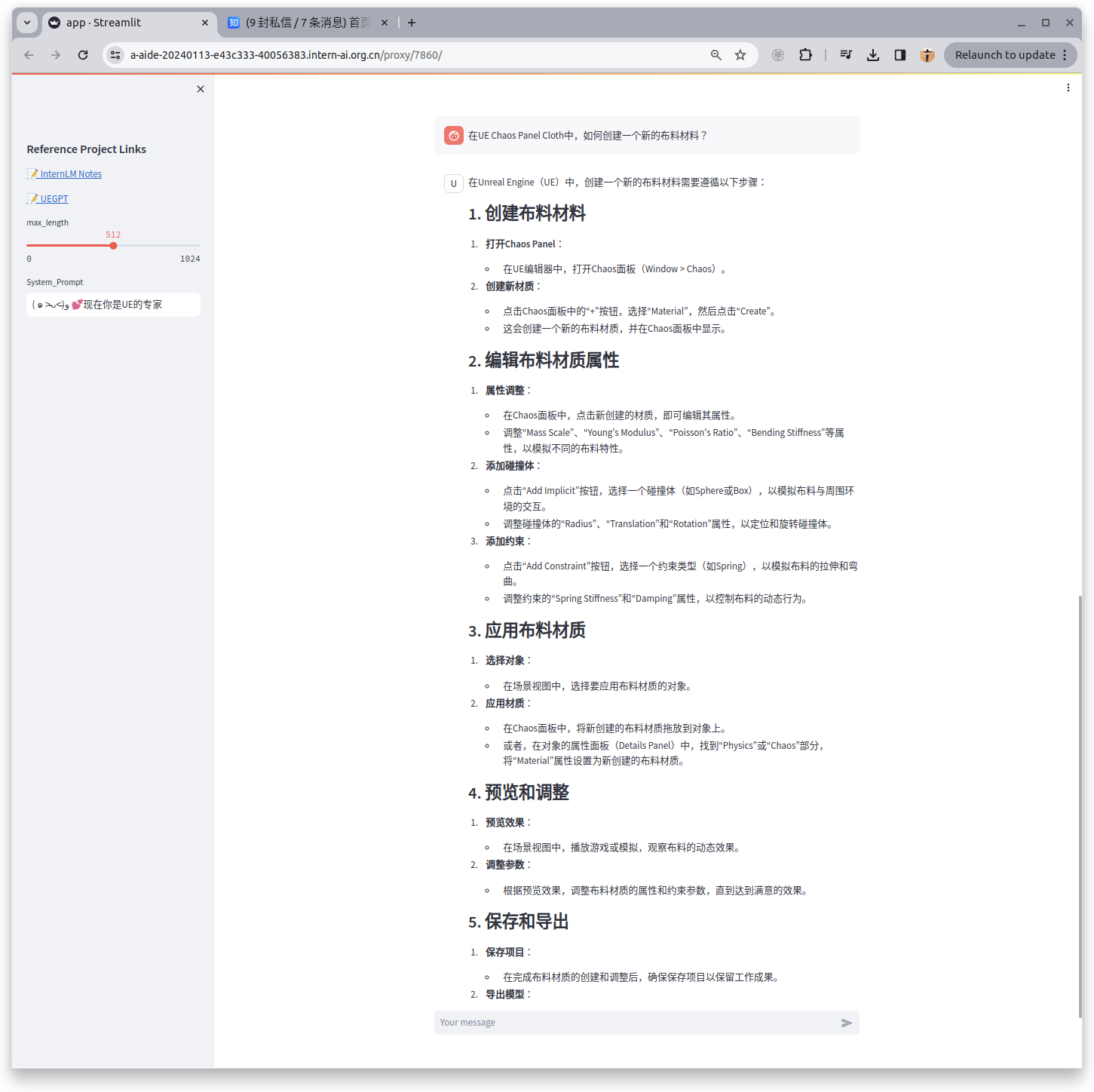The width and height of the screenshot is (1094, 1092).
Task: Click the browser back arrow
Action: click(x=29, y=55)
